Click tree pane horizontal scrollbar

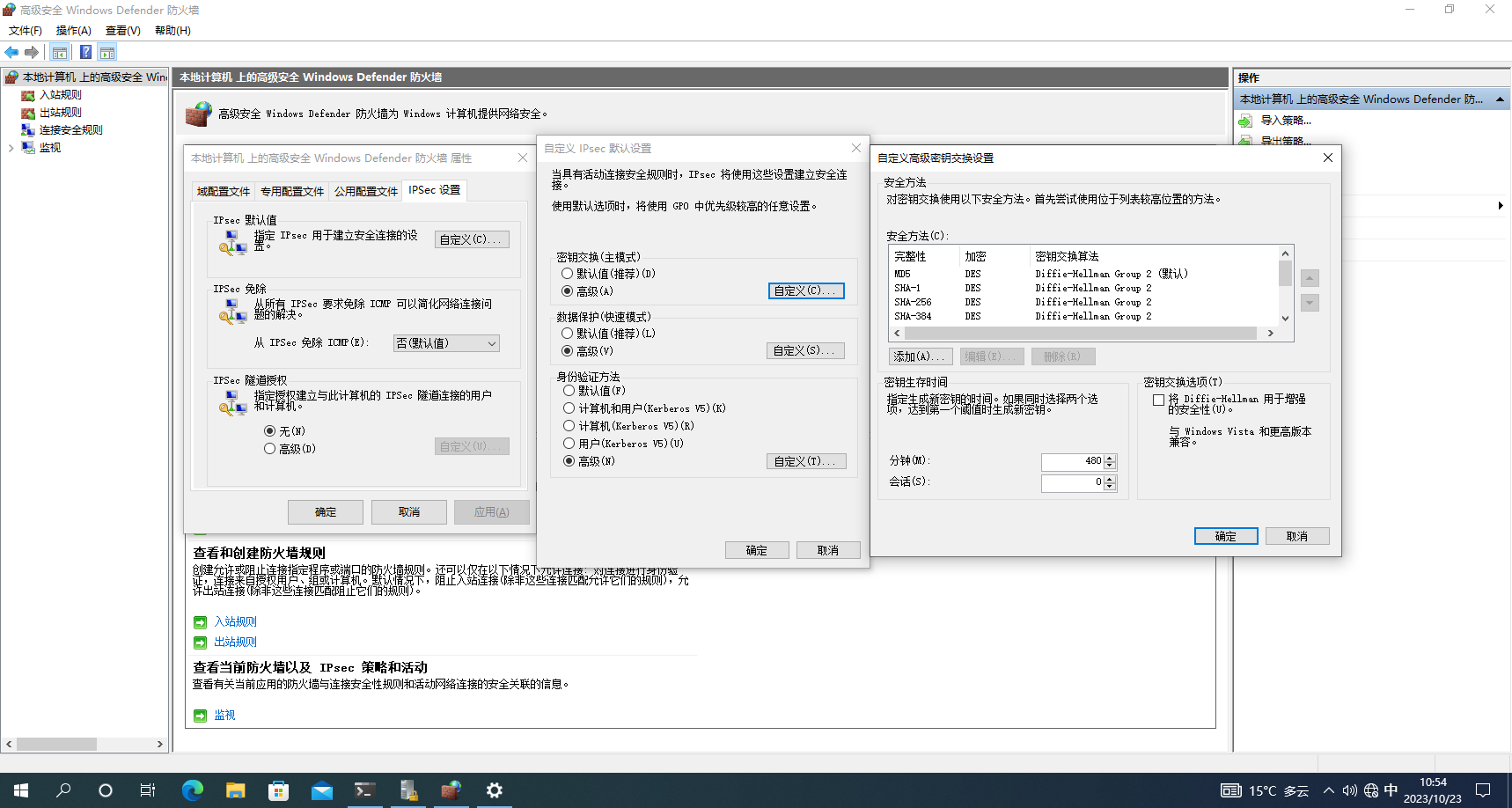click(84, 745)
